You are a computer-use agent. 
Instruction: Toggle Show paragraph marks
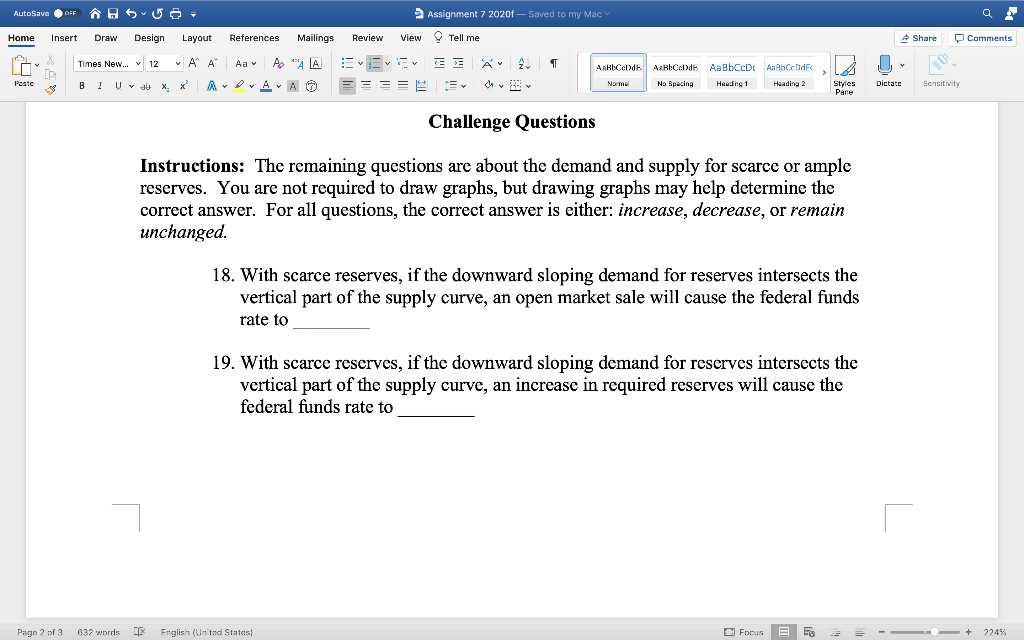pyautogui.click(x=554, y=63)
